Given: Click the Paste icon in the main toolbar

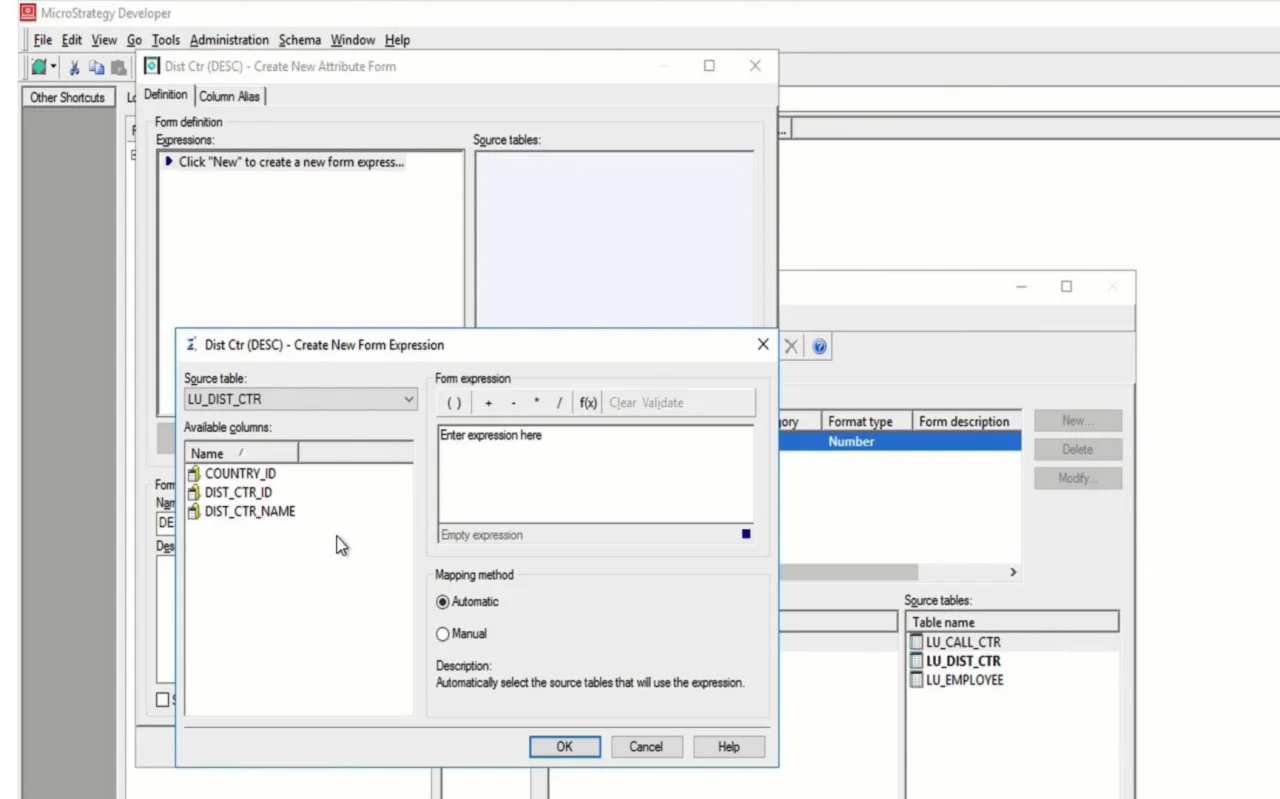Looking at the screenshot, I should (x=119, y=67).
